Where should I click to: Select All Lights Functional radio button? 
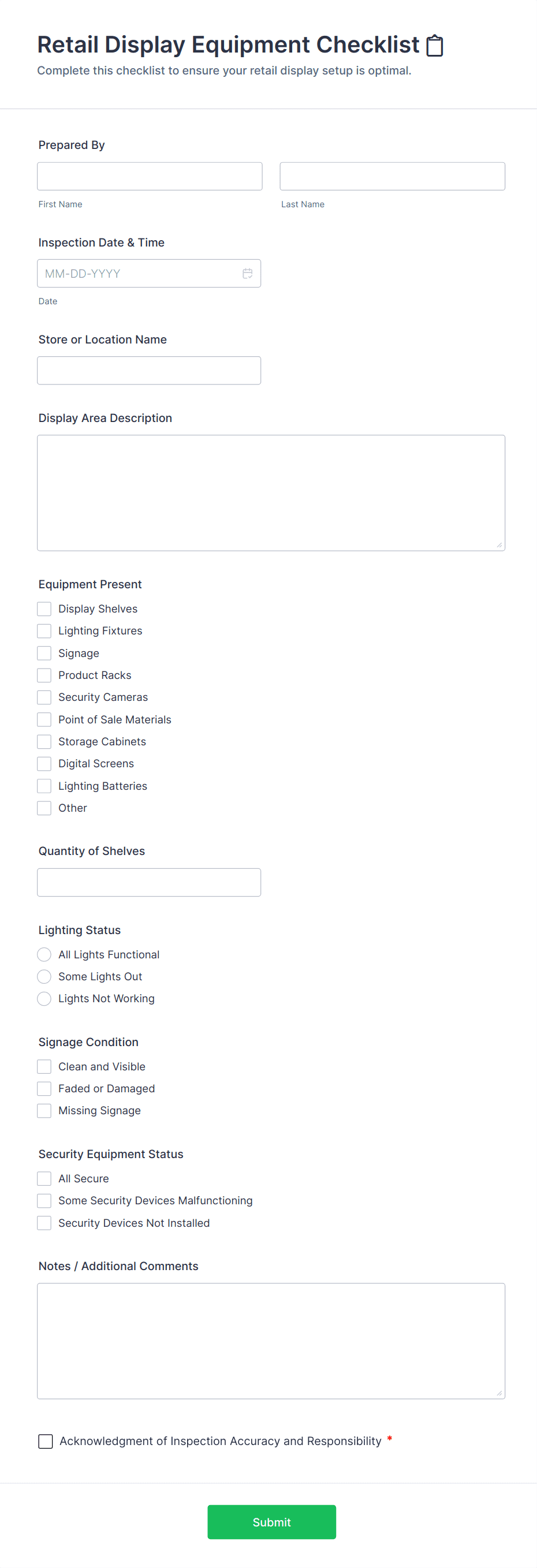point(44,954)
